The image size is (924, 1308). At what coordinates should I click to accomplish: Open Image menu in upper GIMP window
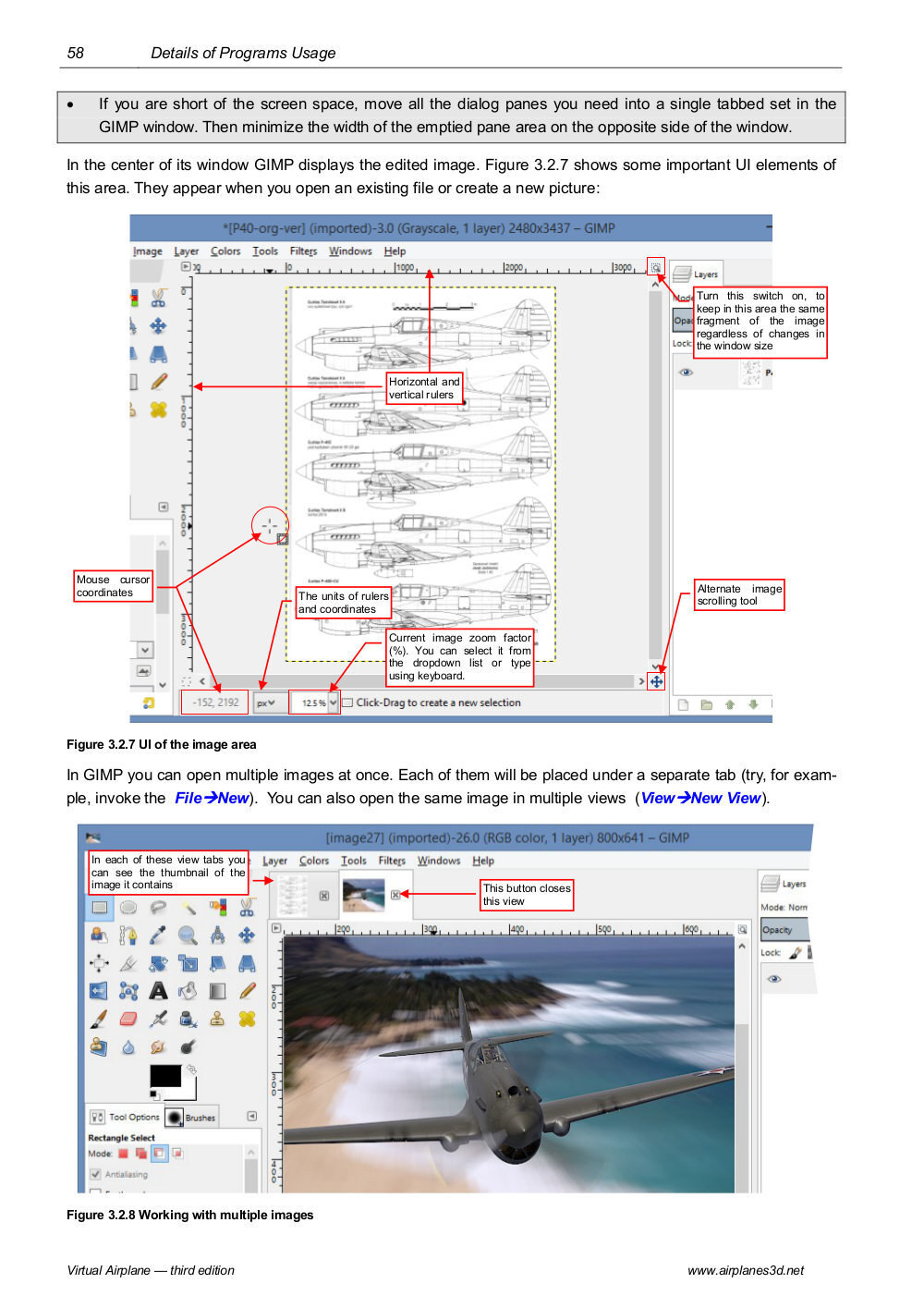point(147,251)
